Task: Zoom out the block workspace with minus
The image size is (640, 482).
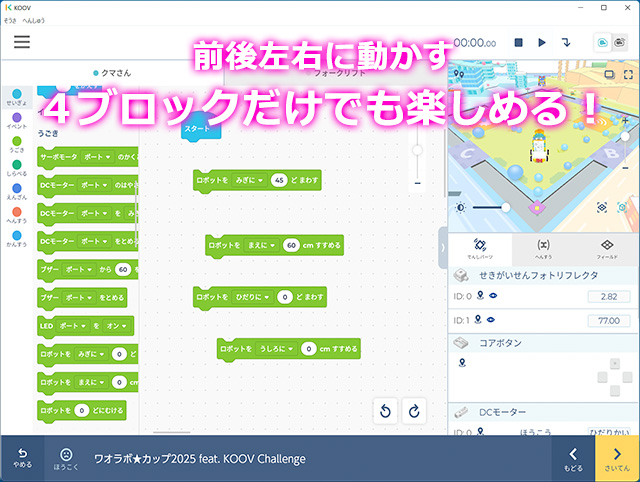Action: [x=417, y=183]
